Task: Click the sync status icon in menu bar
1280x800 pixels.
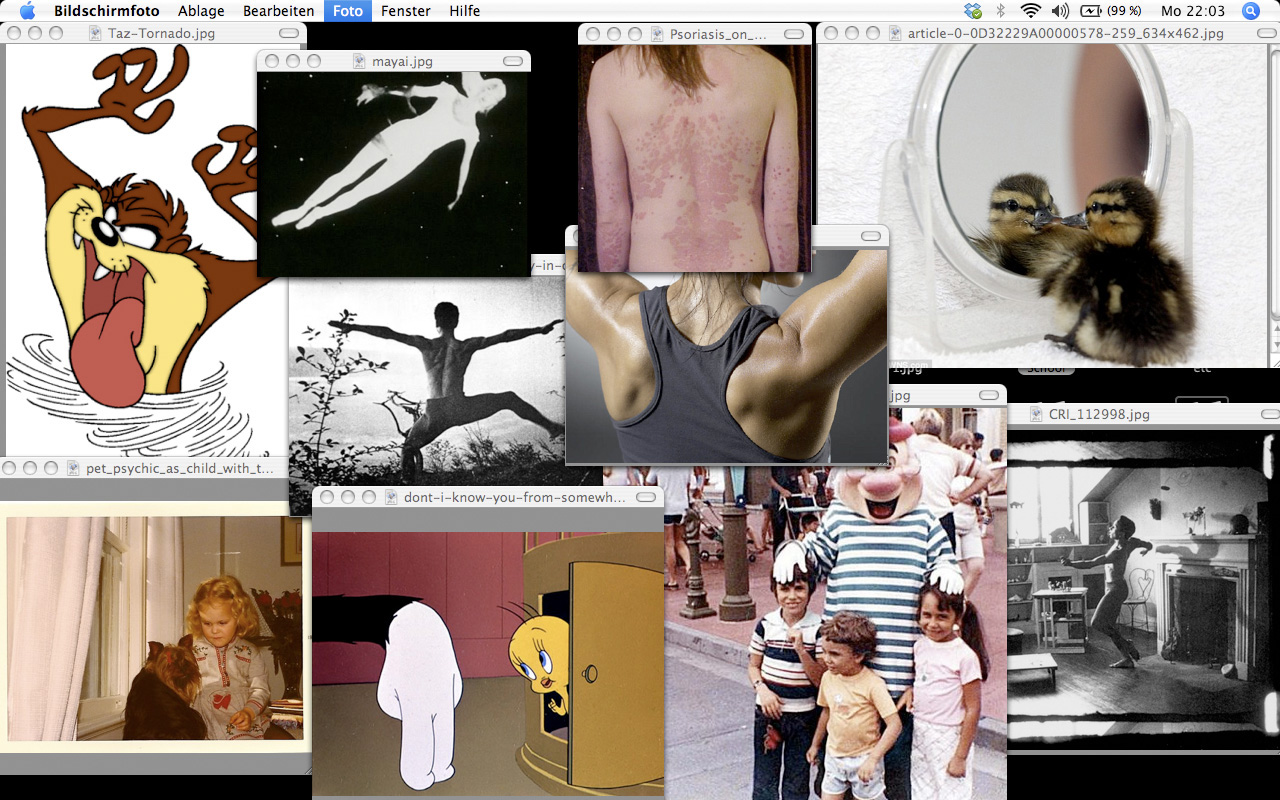Action: [973, 11]
